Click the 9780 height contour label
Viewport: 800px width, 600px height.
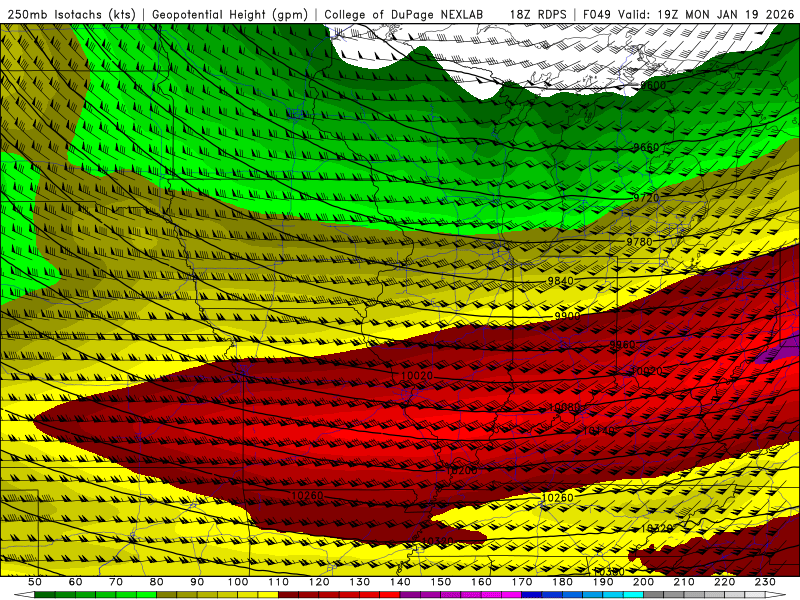click(x=639, y=242)
